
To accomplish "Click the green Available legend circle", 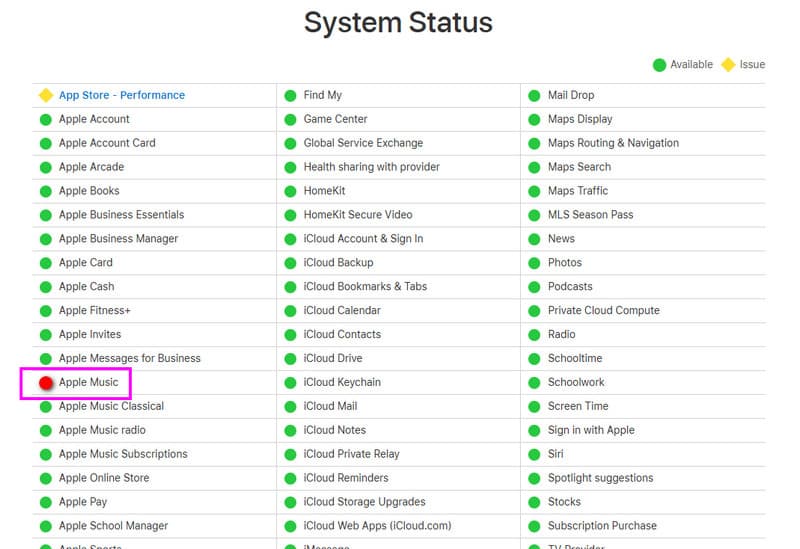I will (659, 65).
